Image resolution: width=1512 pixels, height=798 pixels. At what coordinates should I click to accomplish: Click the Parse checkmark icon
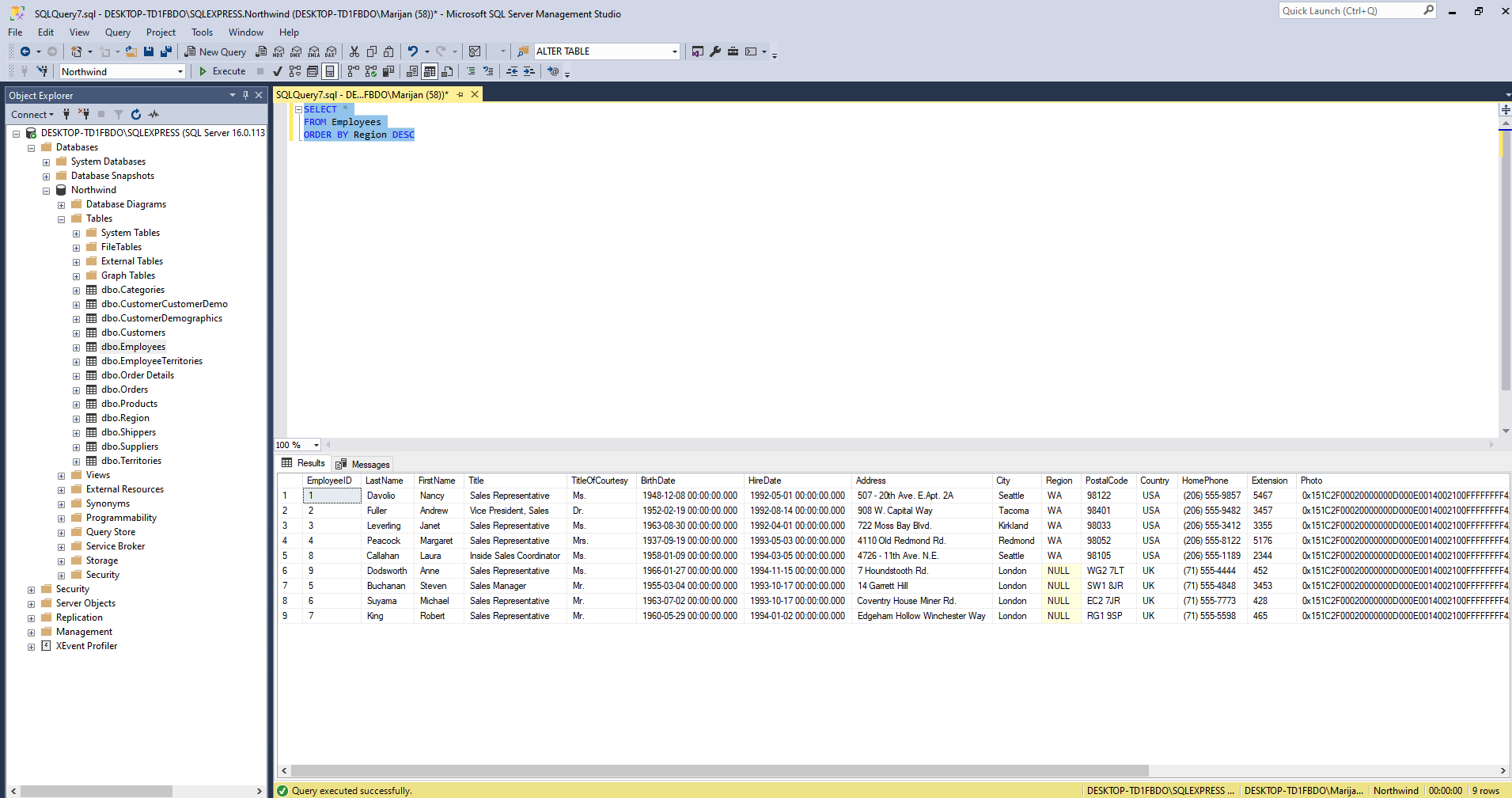(278, 71)
